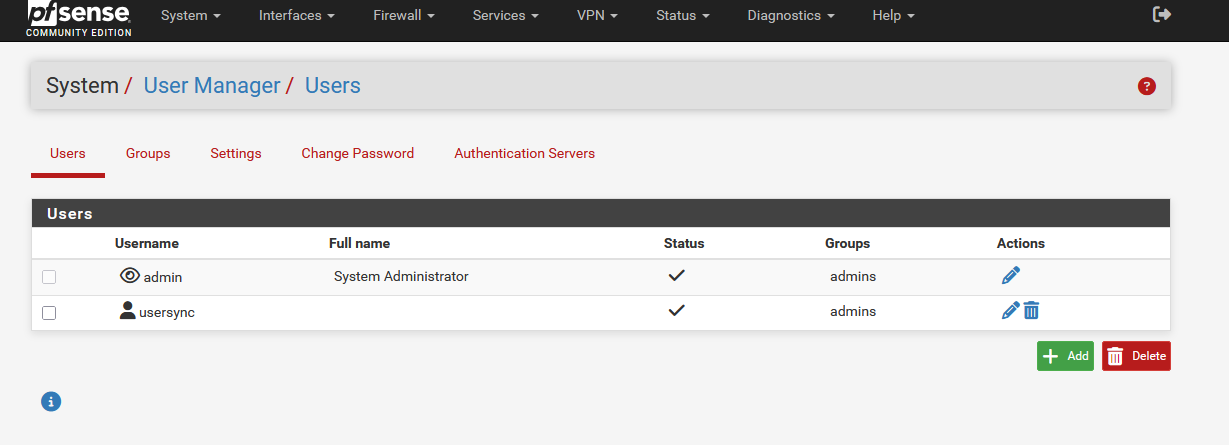
Task: Click the eye icon beside admin
Action: point(129,276)
